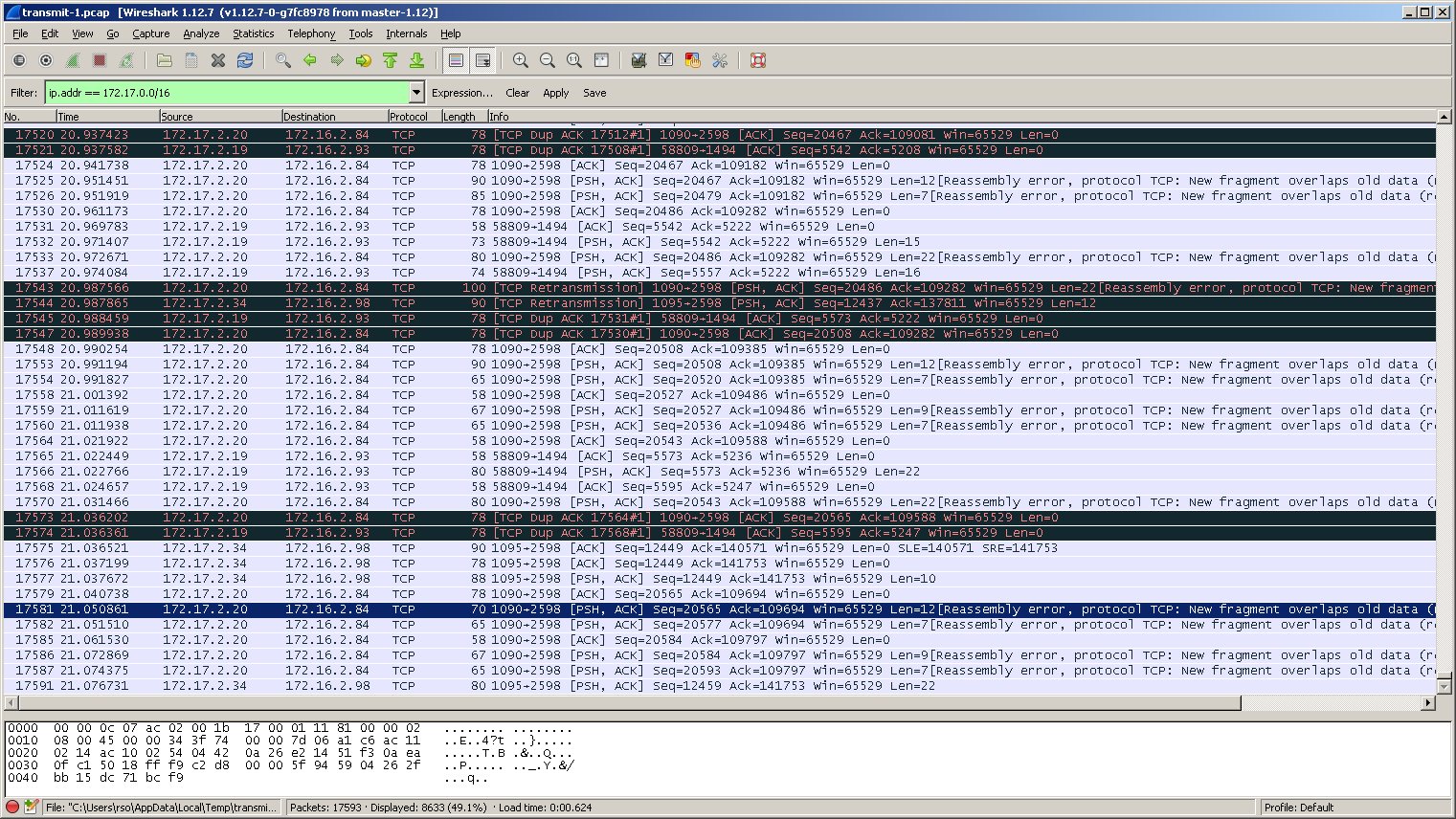Open the Analyze menu
This screenshot has height=819, width=1456.
point(201,33)
